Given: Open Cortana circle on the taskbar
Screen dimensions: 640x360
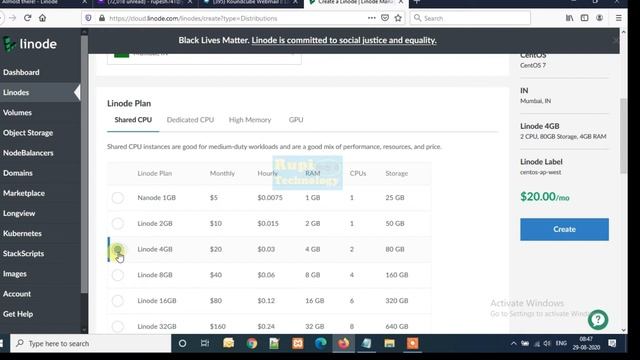Looking at the screenshot, I should click(182, 344).
